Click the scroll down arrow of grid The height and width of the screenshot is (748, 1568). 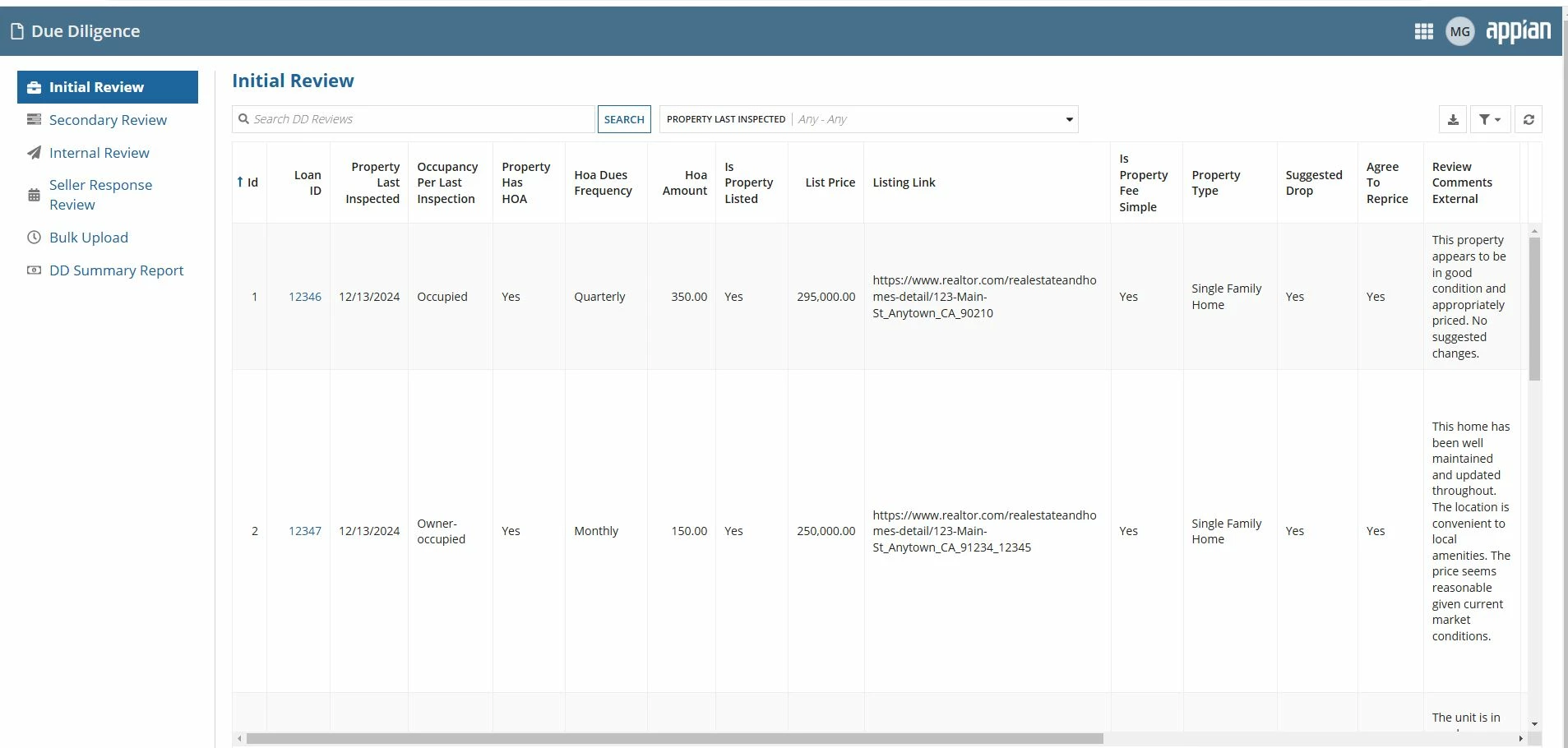coord(1534,724)
